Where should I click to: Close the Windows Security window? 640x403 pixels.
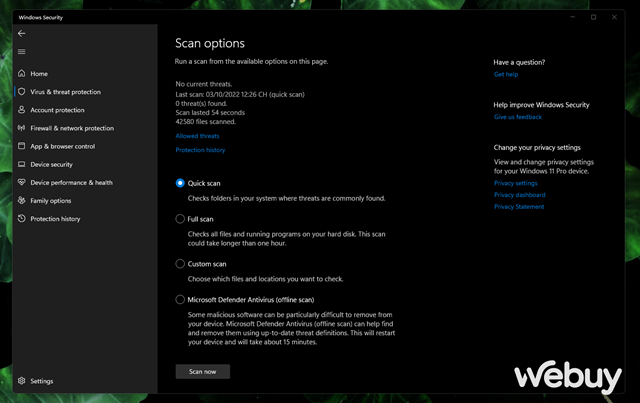click(614, 17)
